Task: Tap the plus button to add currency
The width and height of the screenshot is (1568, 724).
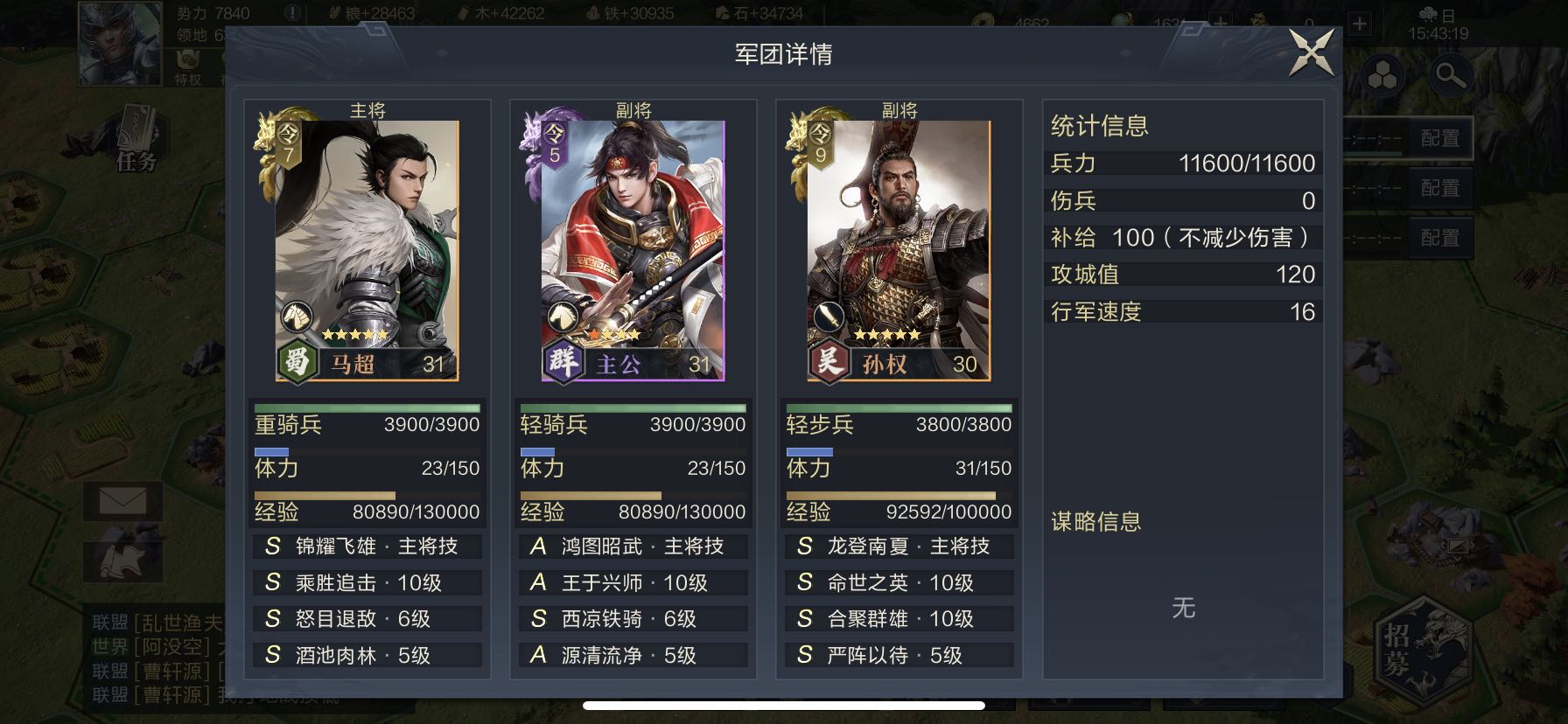Action: coord(1359,24)
